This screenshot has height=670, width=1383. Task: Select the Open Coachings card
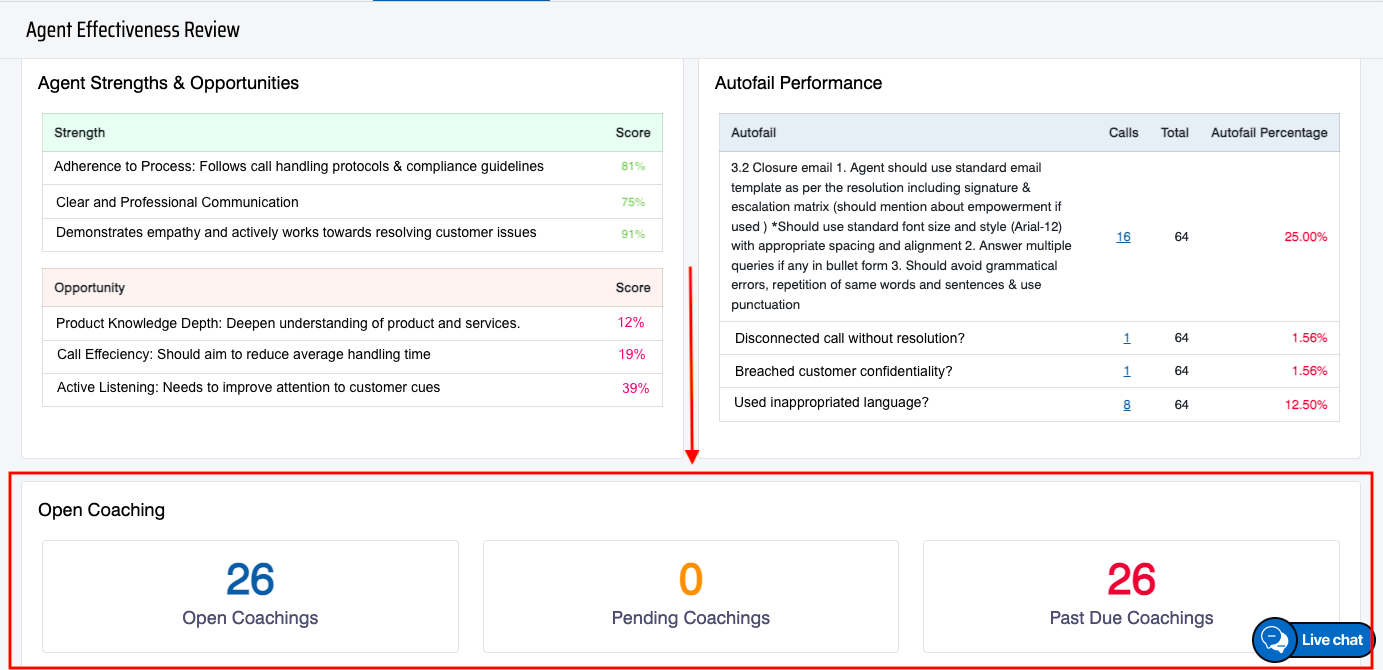(250, 596)
